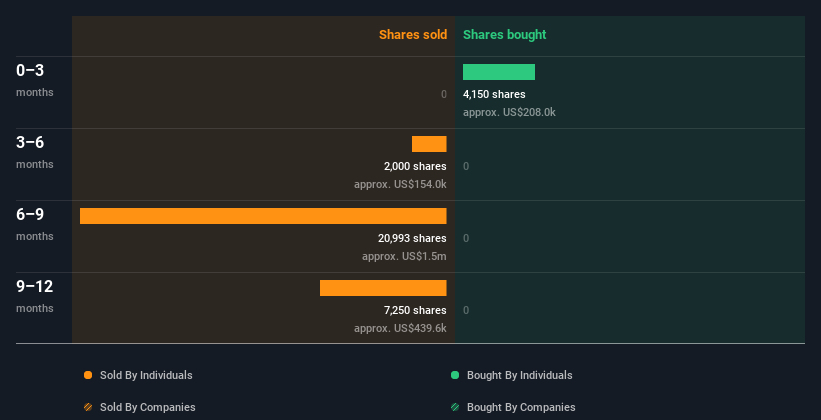The height and width of the screenshot is (420, 821).
Task: Click the striped Bought By Companies legend icon
Action: click(x=455, y=407)
